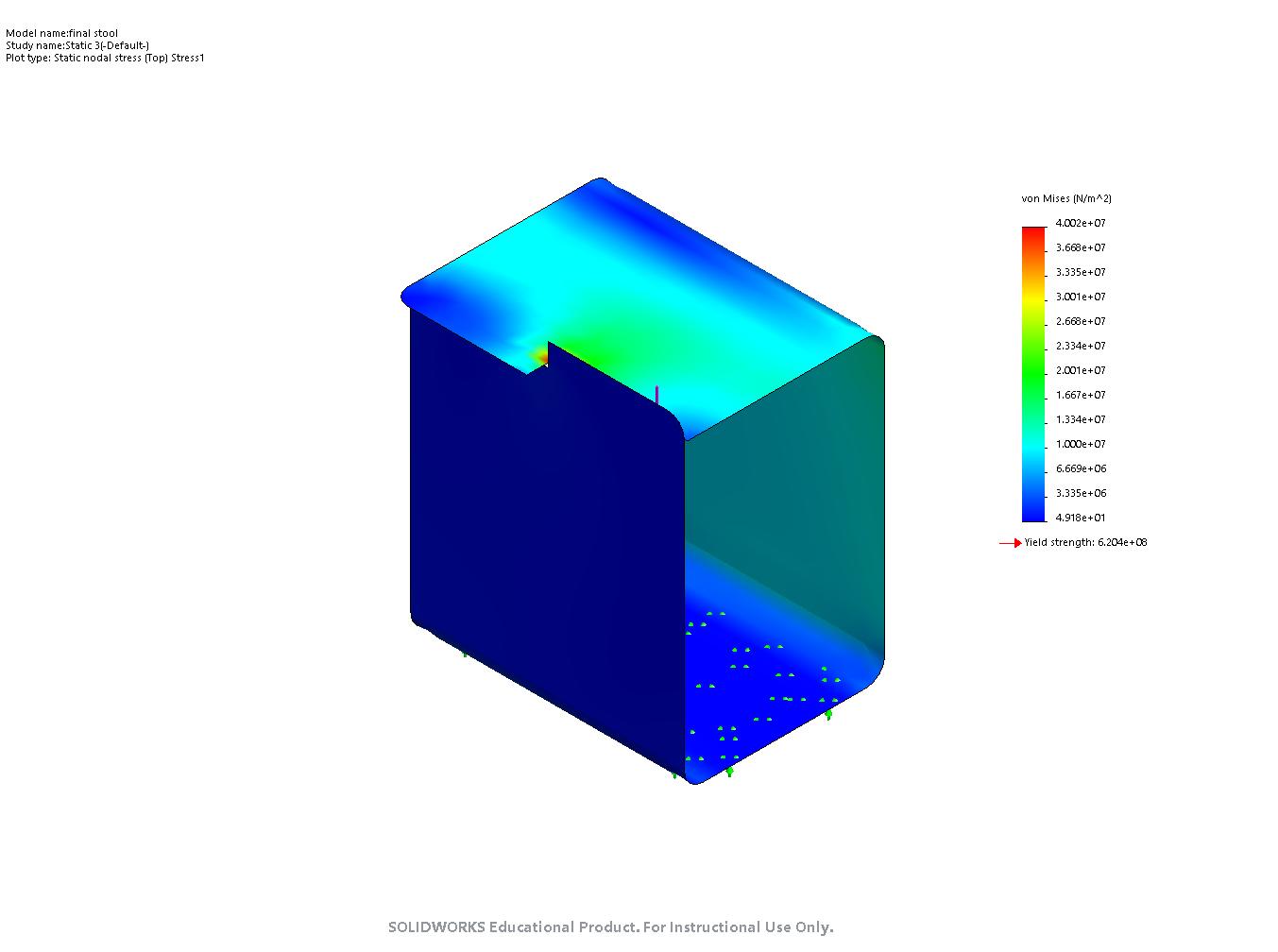
Task: Click legend value 2.668e+07
Action: [1081, 321]
